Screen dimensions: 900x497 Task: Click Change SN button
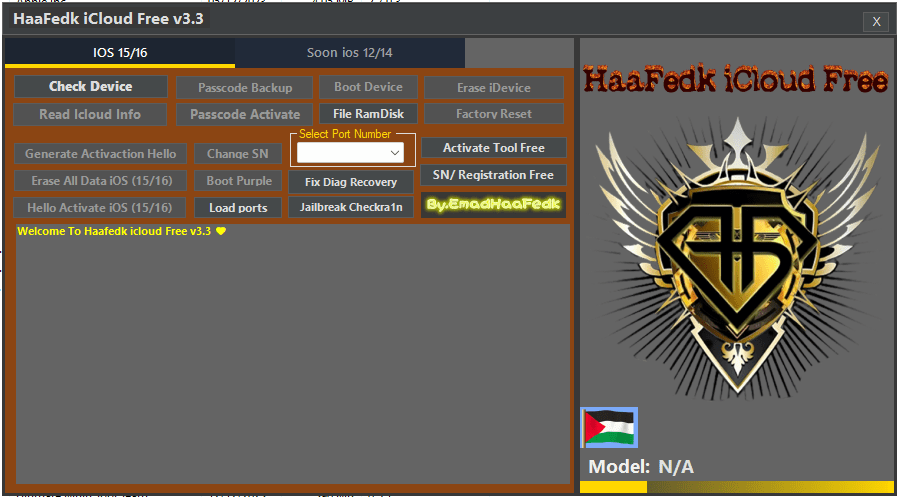coord(238,154)
